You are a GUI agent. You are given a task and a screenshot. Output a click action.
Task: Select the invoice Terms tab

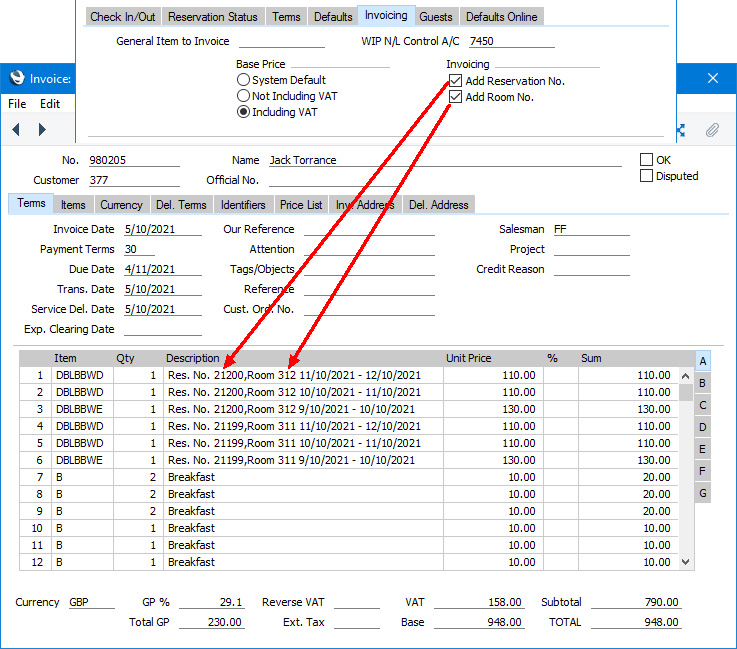pyautogui.click(x=31, y=203)
